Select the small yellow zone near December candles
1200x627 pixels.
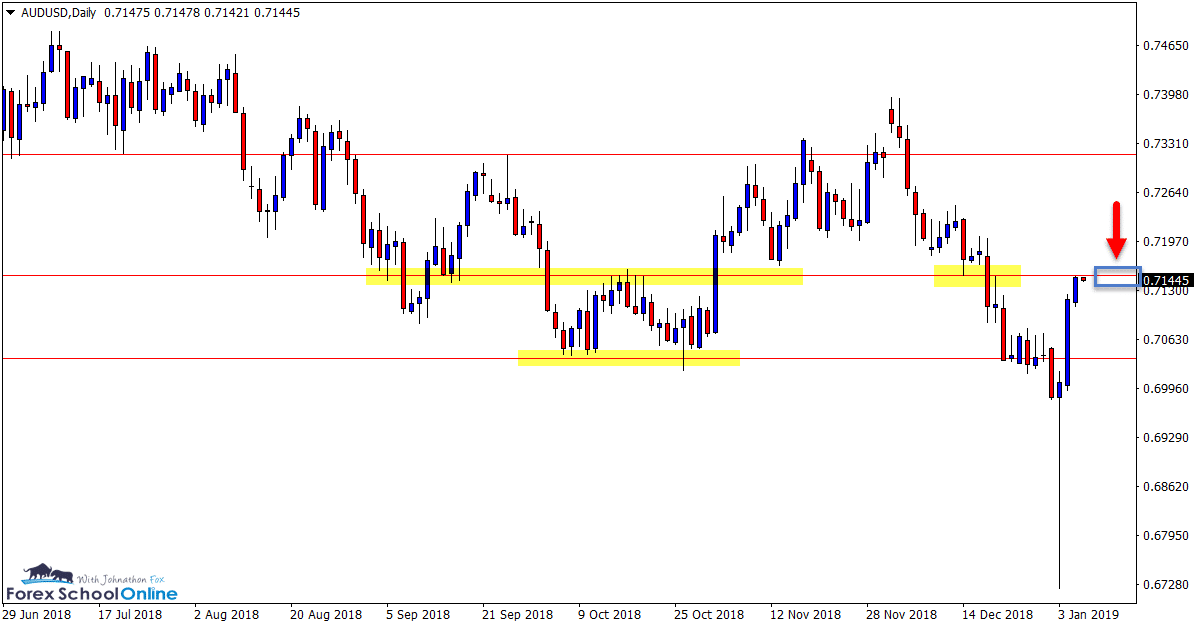pyautogui.click(x=977, y=276)
